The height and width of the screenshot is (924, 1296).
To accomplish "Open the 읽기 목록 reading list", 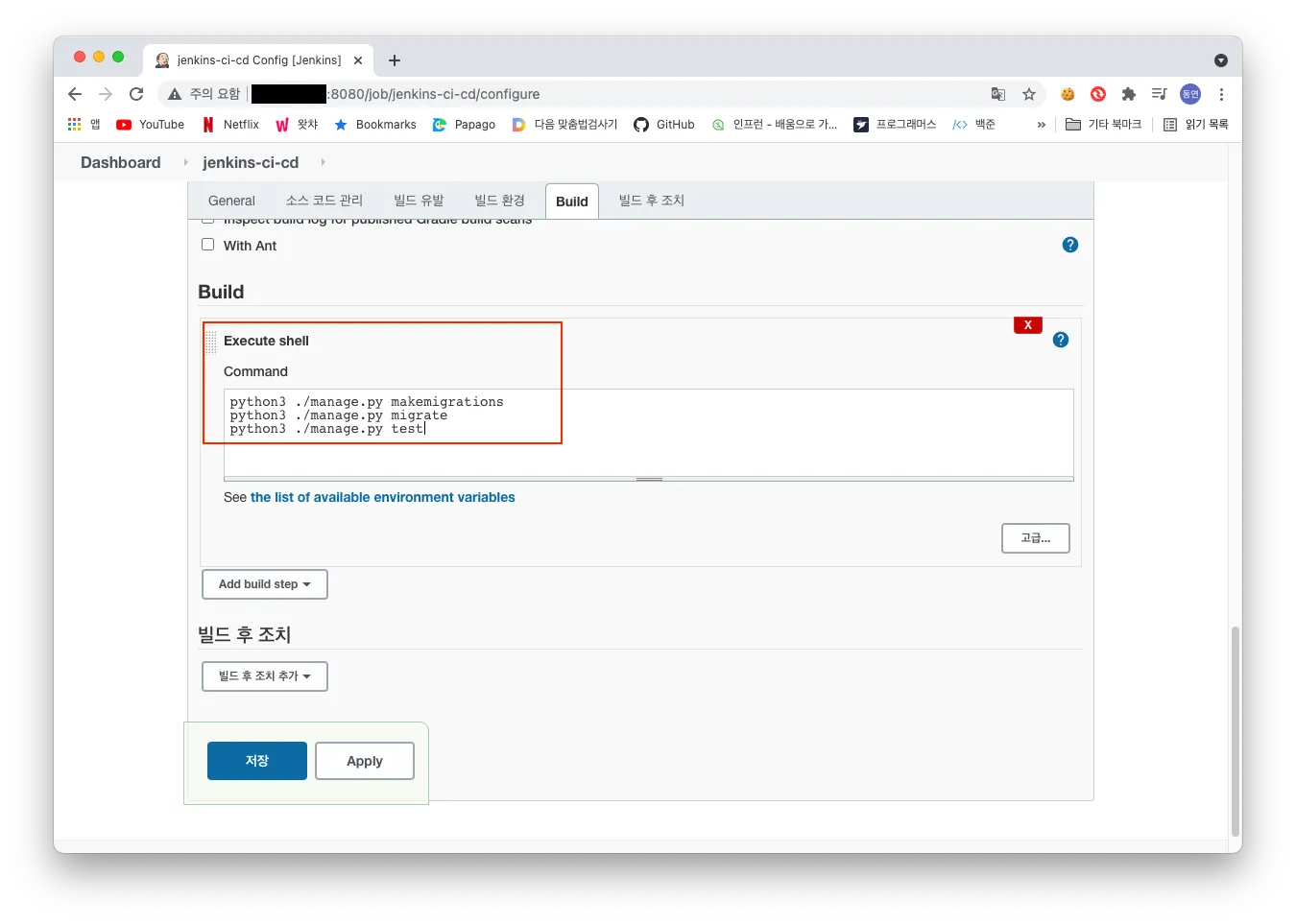I will click(1195, 125).
